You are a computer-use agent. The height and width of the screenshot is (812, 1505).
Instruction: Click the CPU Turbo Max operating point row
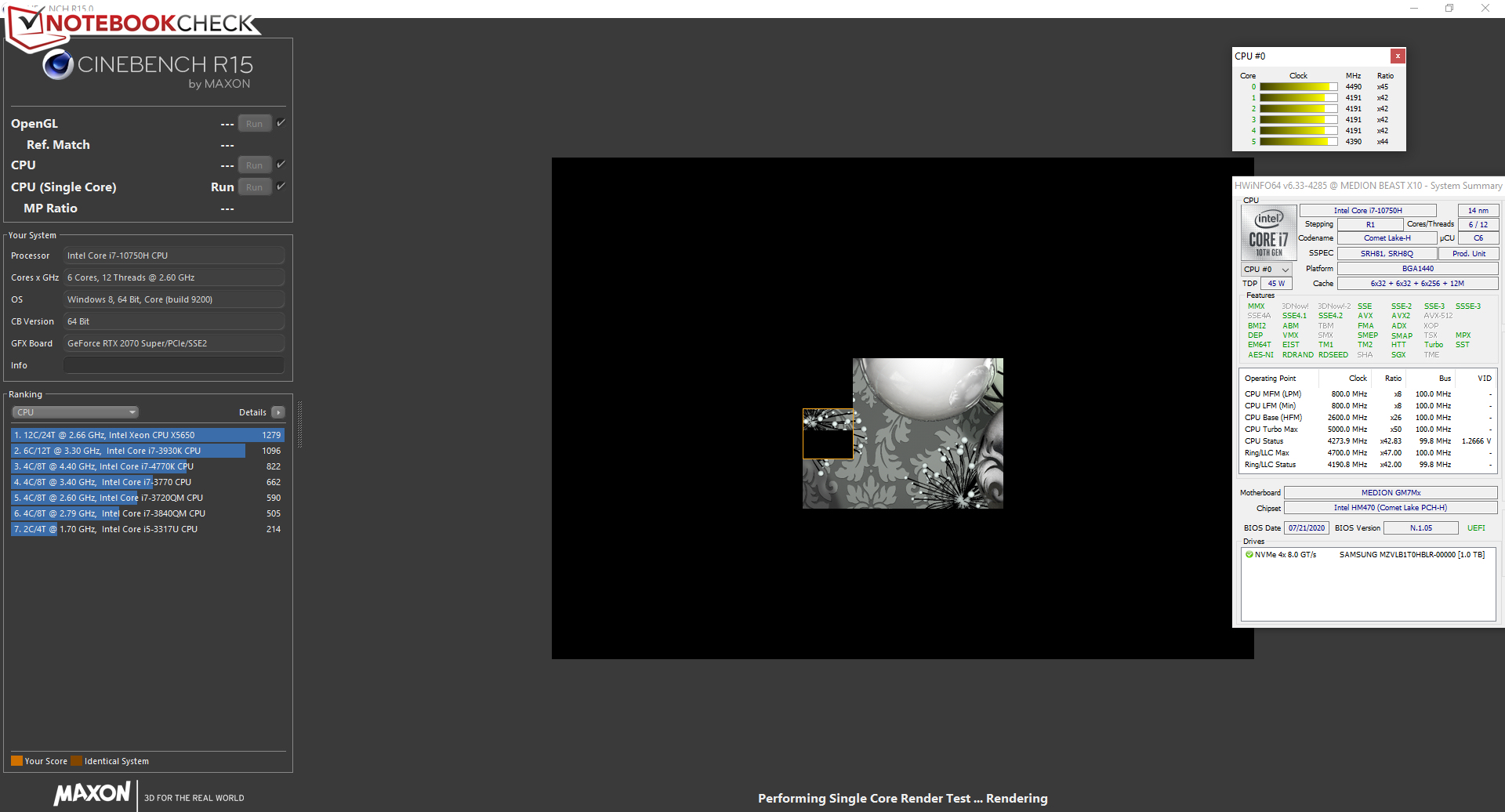pos(1368,430)
